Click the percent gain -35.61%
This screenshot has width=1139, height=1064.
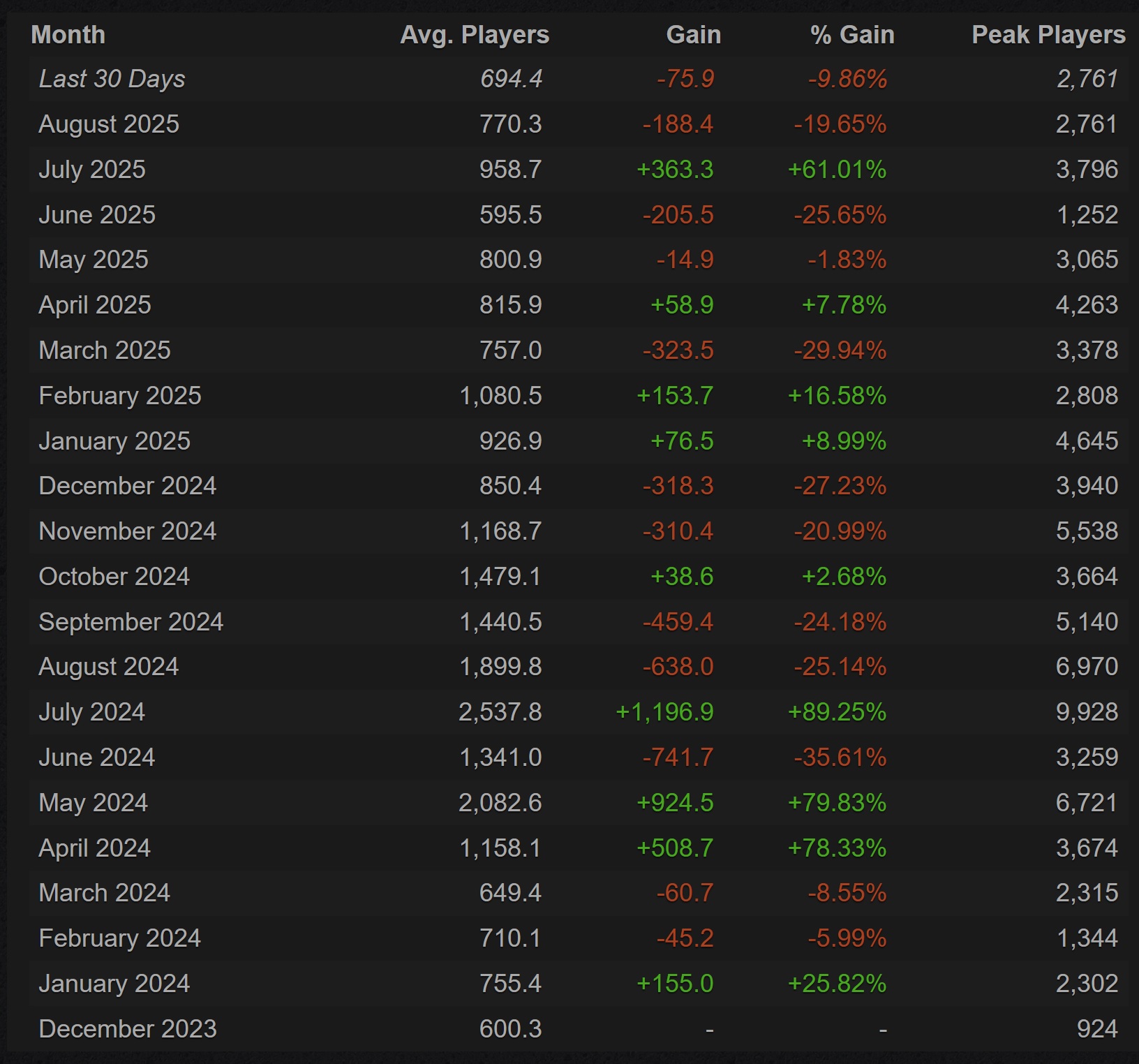[840, 758]
